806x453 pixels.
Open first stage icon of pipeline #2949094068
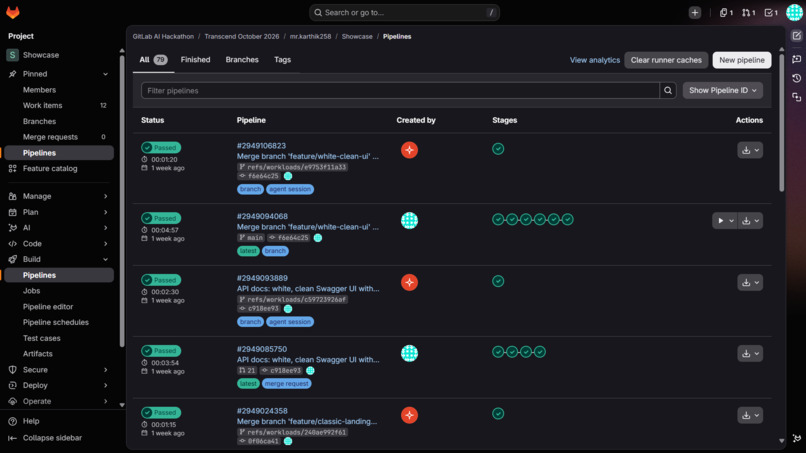498,220
